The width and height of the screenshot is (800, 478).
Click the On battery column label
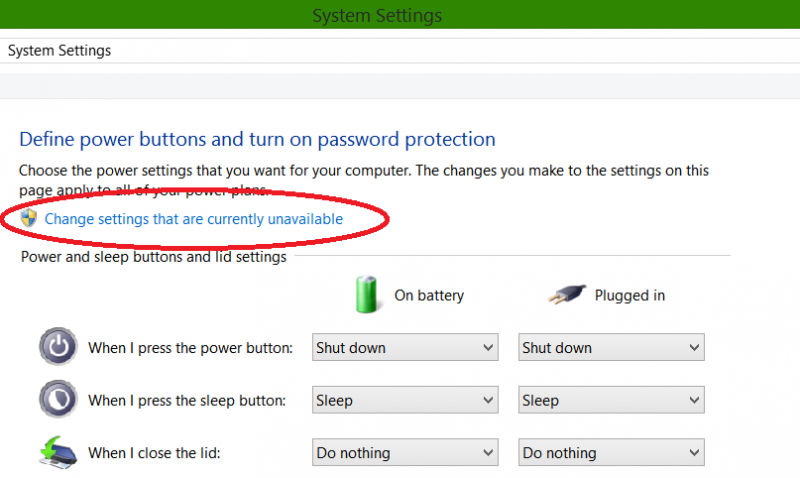[x=429, y=295]
